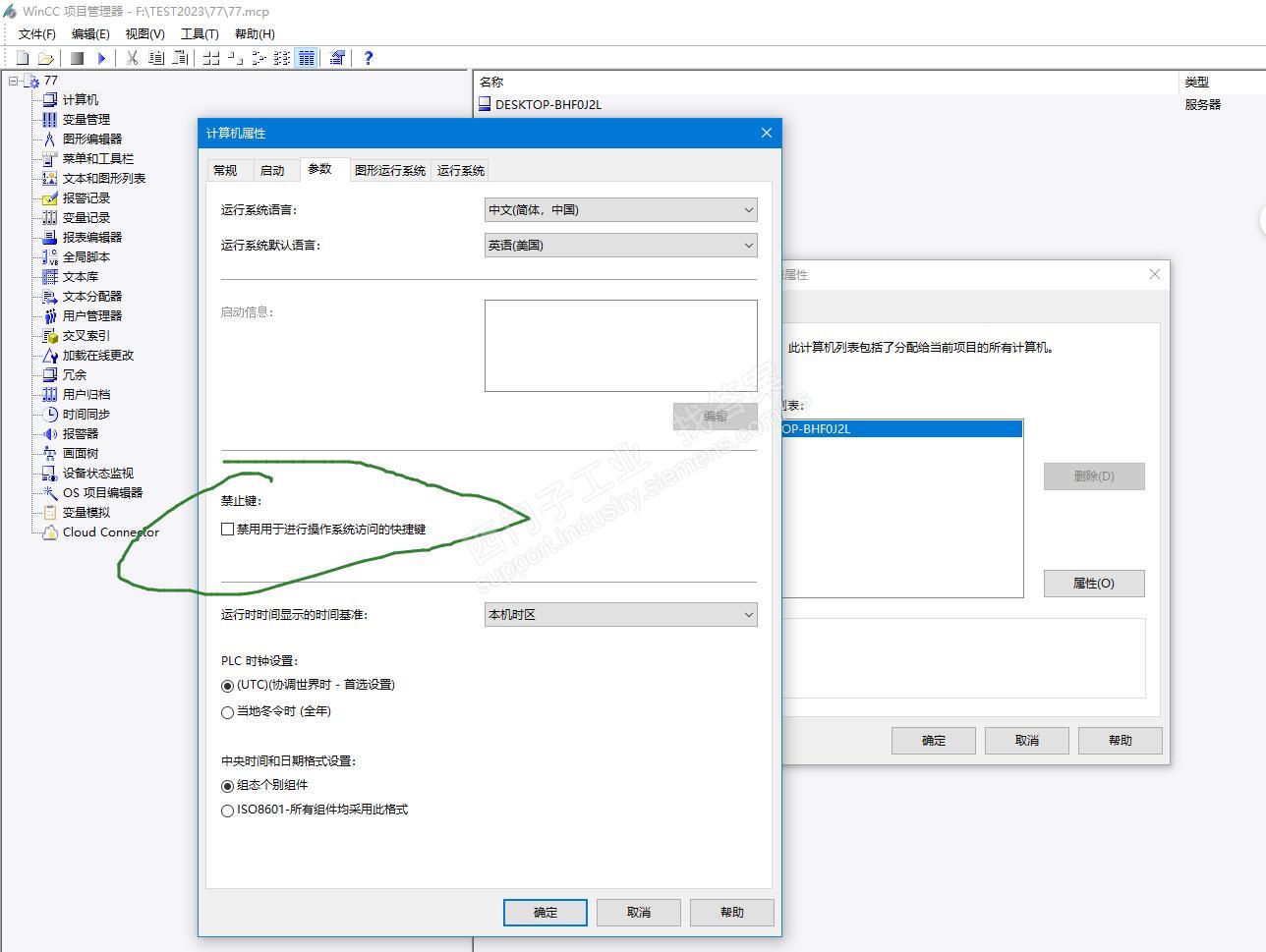Image resolution: width=1266 pixels, height=952 pixels.
Task: Click the 变量记录 icon in tree
Action: click(49, 217)
